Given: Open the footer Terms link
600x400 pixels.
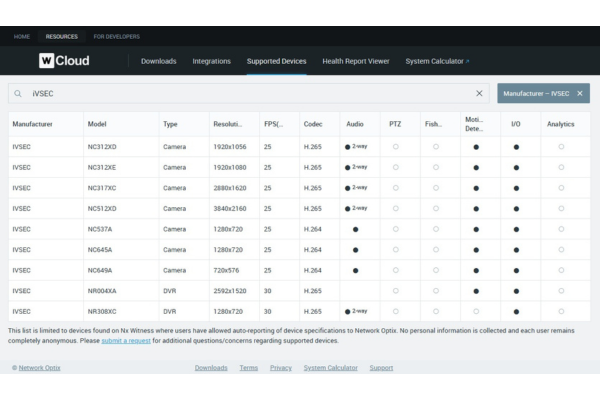Looking at the screenshot, I should [x=249, y=368].
